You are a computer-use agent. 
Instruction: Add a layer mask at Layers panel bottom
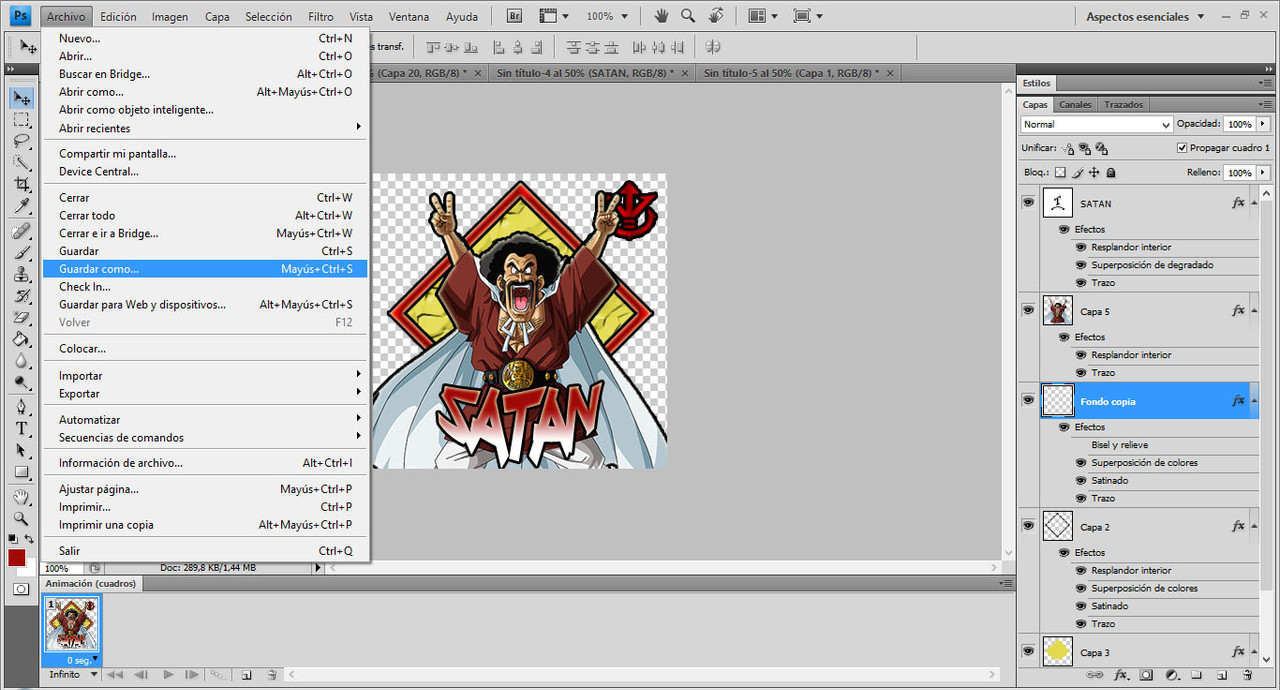tap(1146, 676)
